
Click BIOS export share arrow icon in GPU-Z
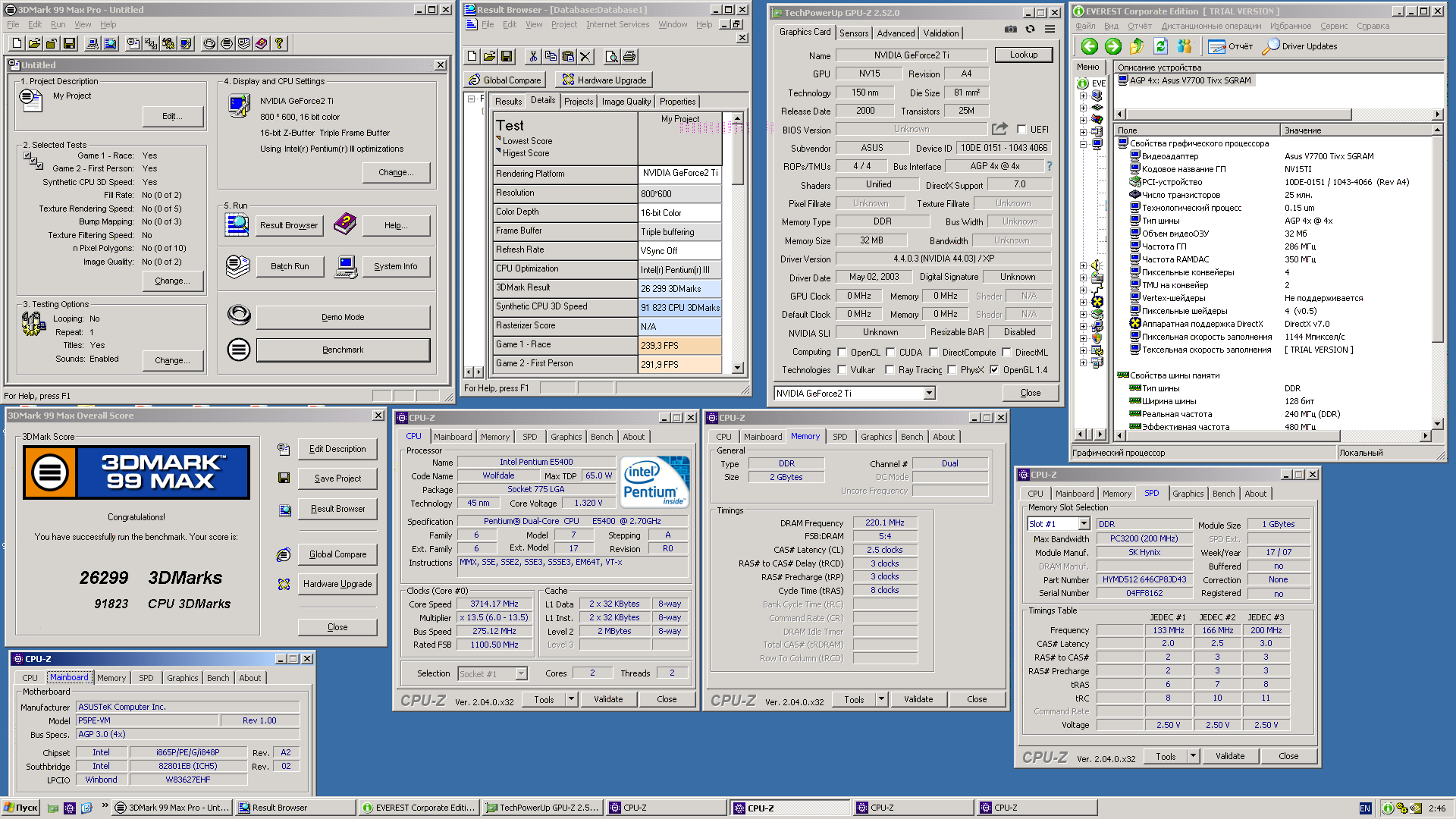pyautogui.click(x=1000, y=129)
